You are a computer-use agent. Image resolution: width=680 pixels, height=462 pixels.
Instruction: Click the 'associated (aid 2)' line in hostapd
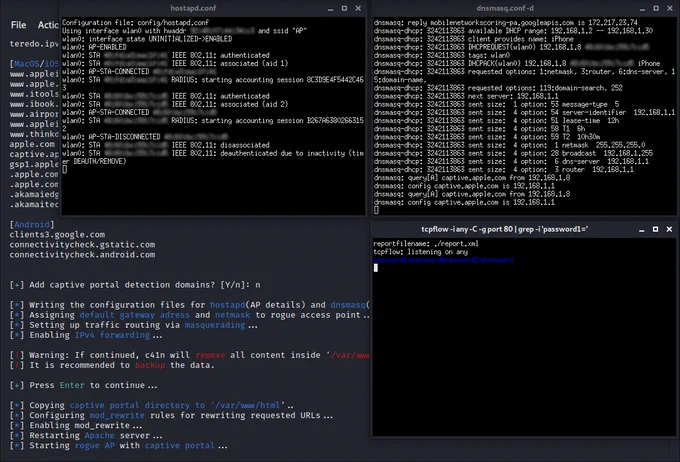(x=175, y=104)
